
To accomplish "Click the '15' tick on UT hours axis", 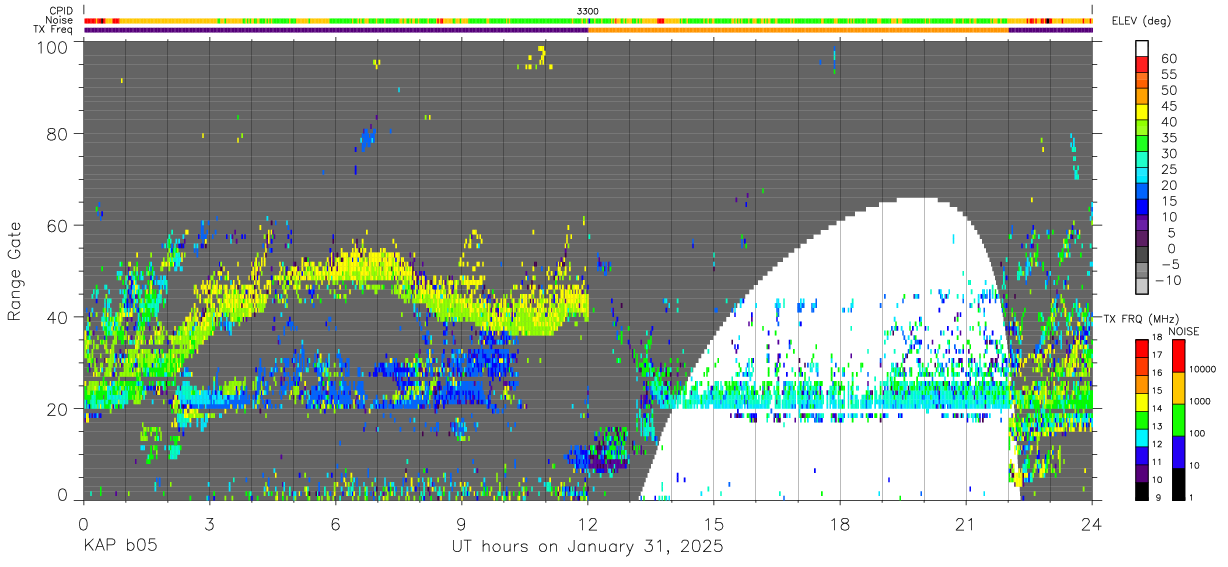I will tap(714, 523).
